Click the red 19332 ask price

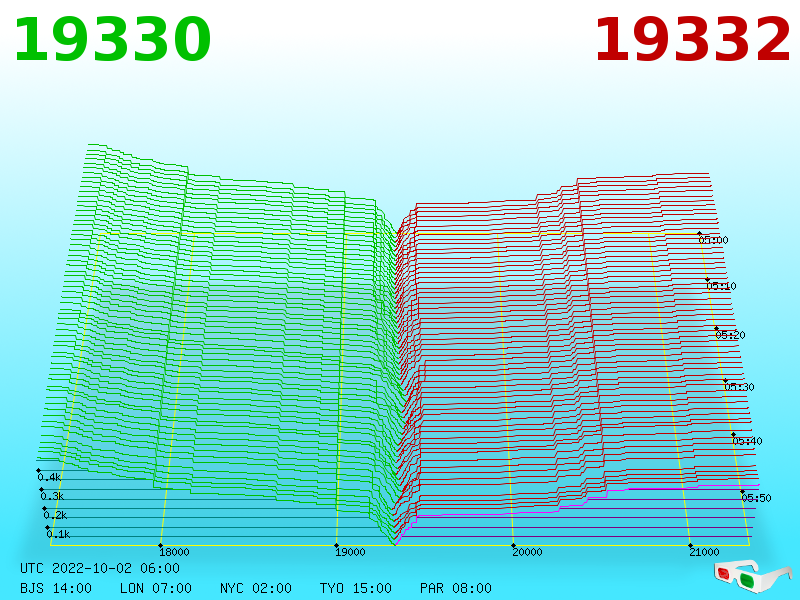(692, 40)
